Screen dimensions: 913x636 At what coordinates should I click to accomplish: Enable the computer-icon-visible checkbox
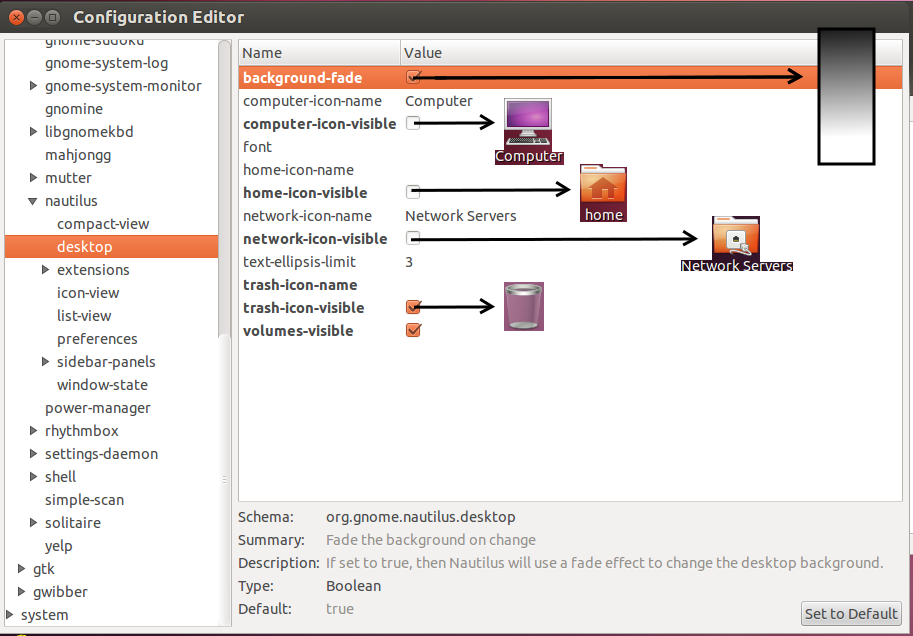click(413, 123)
